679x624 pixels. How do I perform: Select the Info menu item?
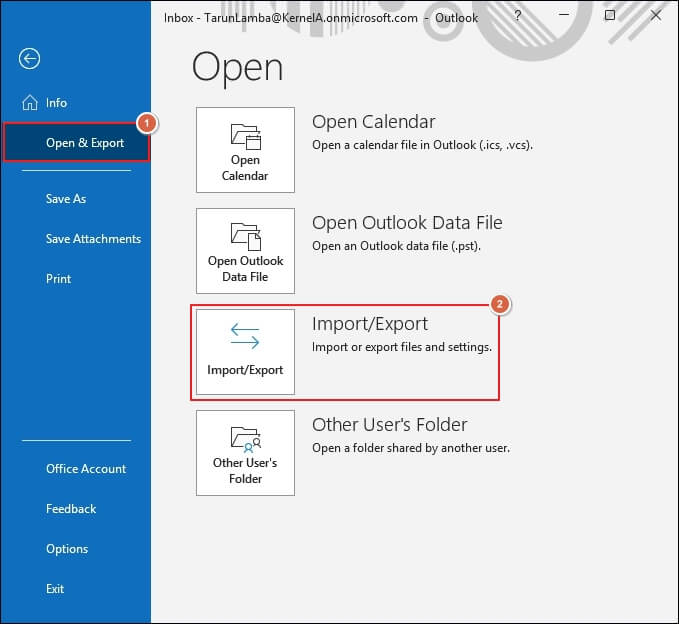[56, 103]
